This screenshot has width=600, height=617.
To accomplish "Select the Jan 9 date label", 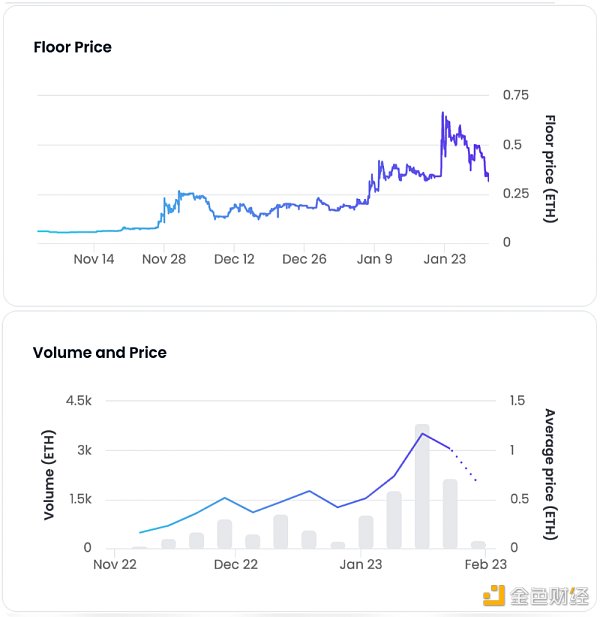I will (375, 259).
